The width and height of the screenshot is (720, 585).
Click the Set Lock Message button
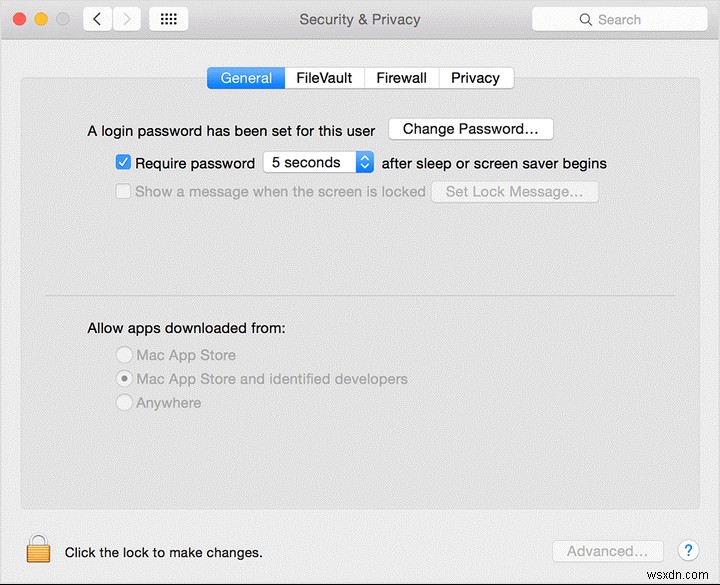[514, 191]
